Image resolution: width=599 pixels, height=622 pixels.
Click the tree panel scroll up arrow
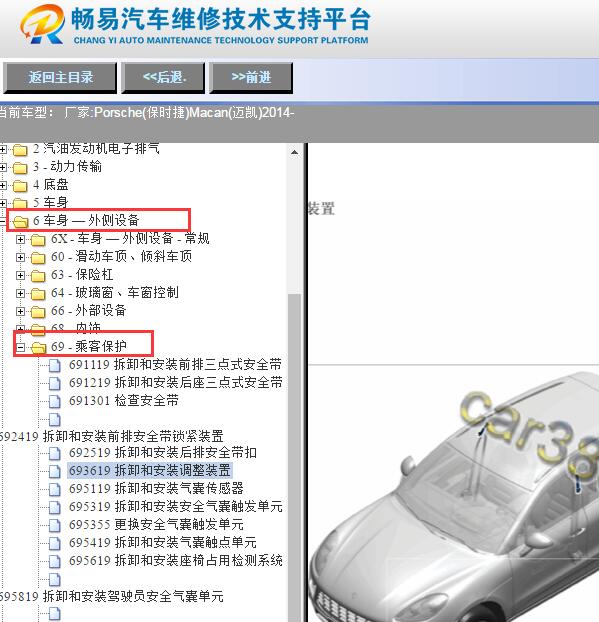(294, 152)
